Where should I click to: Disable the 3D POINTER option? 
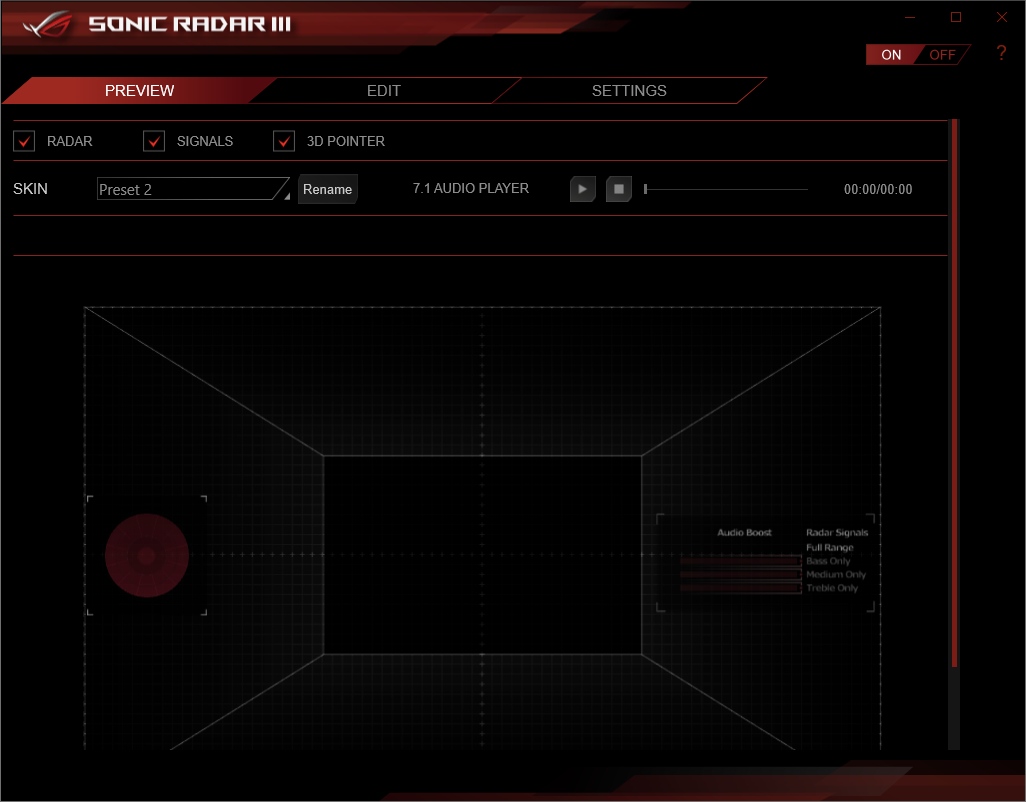coord(283,141)
